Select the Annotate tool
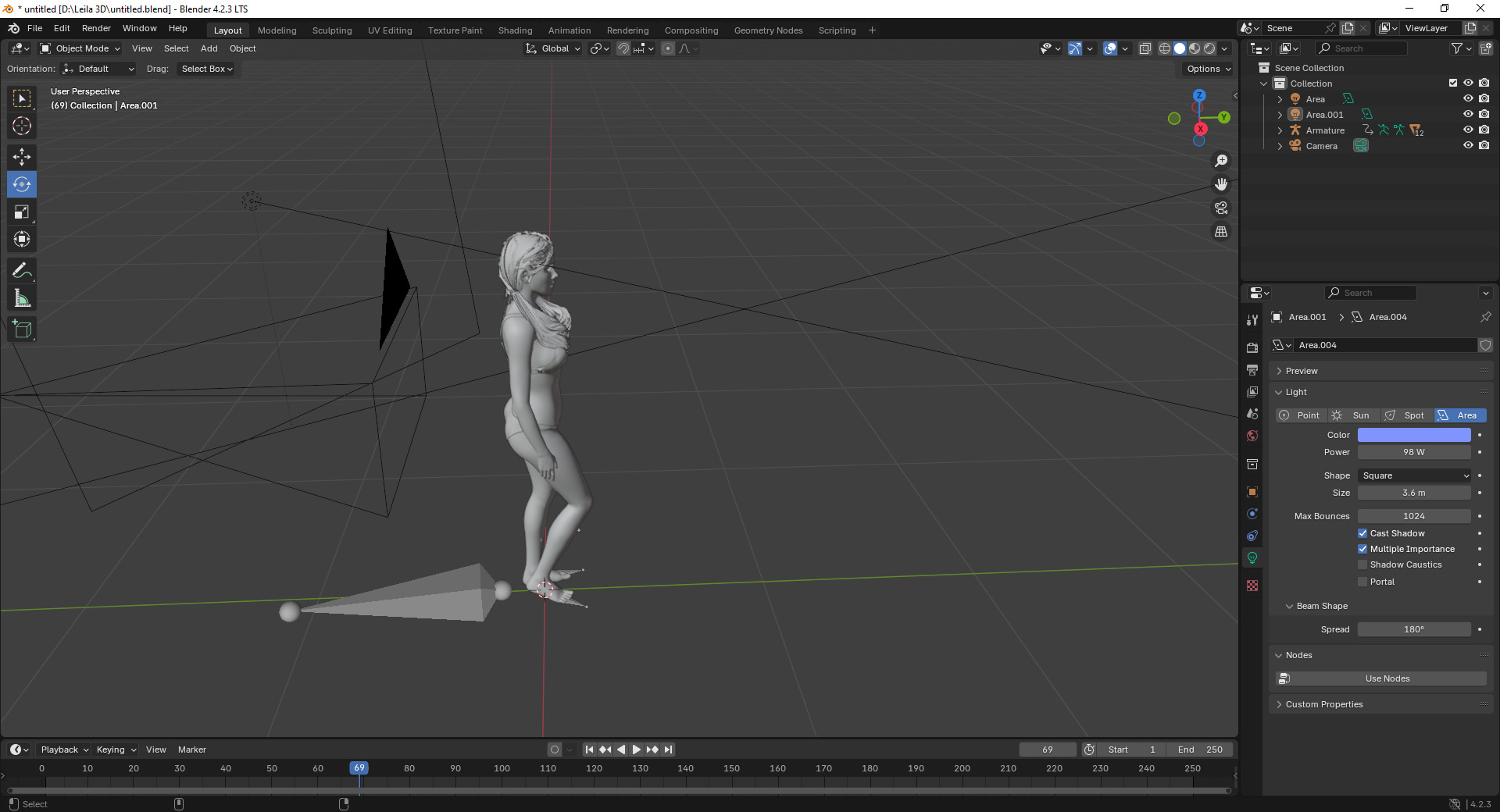The width and height of the screenshot is (1500, 812). 22,270
